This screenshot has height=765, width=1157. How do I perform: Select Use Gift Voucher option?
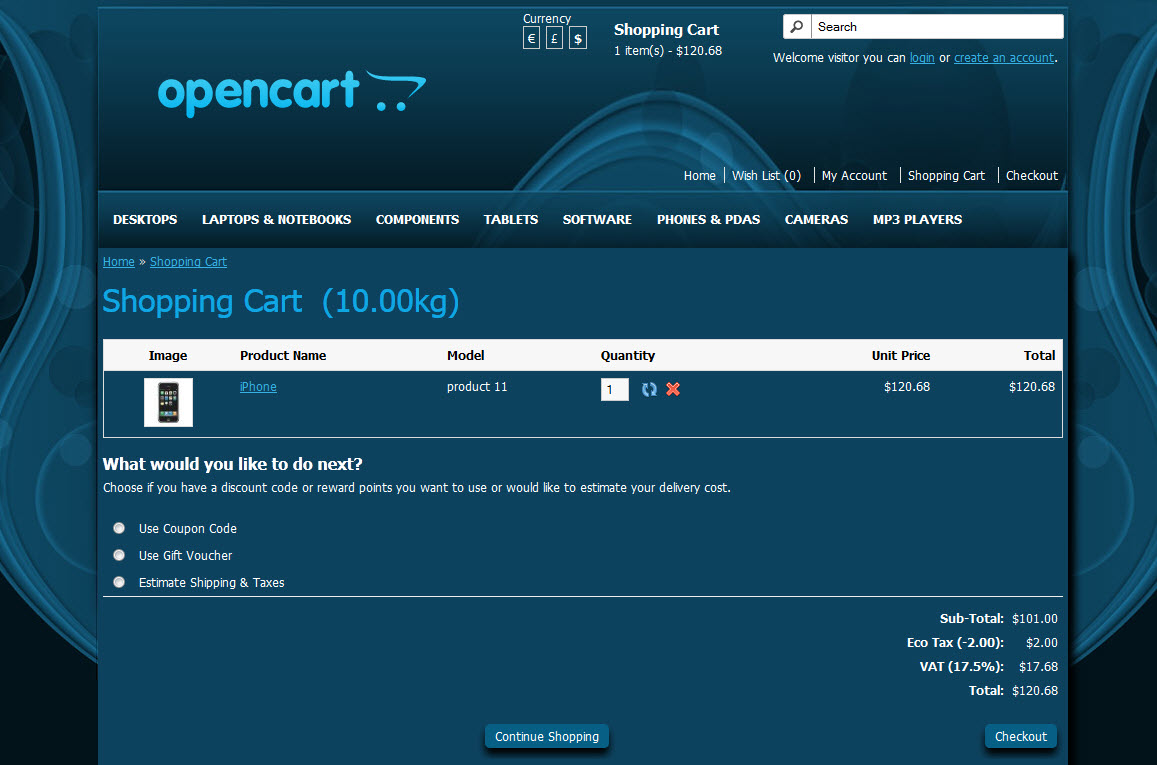(119, 555)
